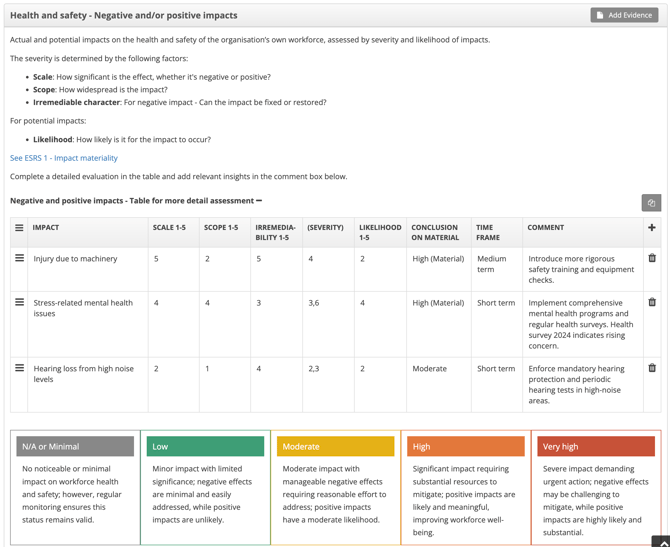Edit the comment for Injury due to machinery
Viewport: 670px width, 547px height.
point(581,269)
